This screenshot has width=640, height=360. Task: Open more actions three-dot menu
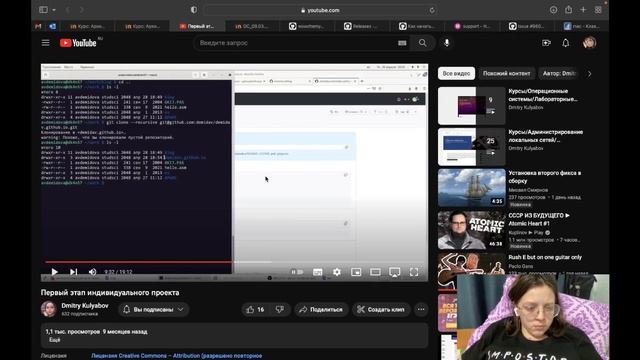coord(421,310)
